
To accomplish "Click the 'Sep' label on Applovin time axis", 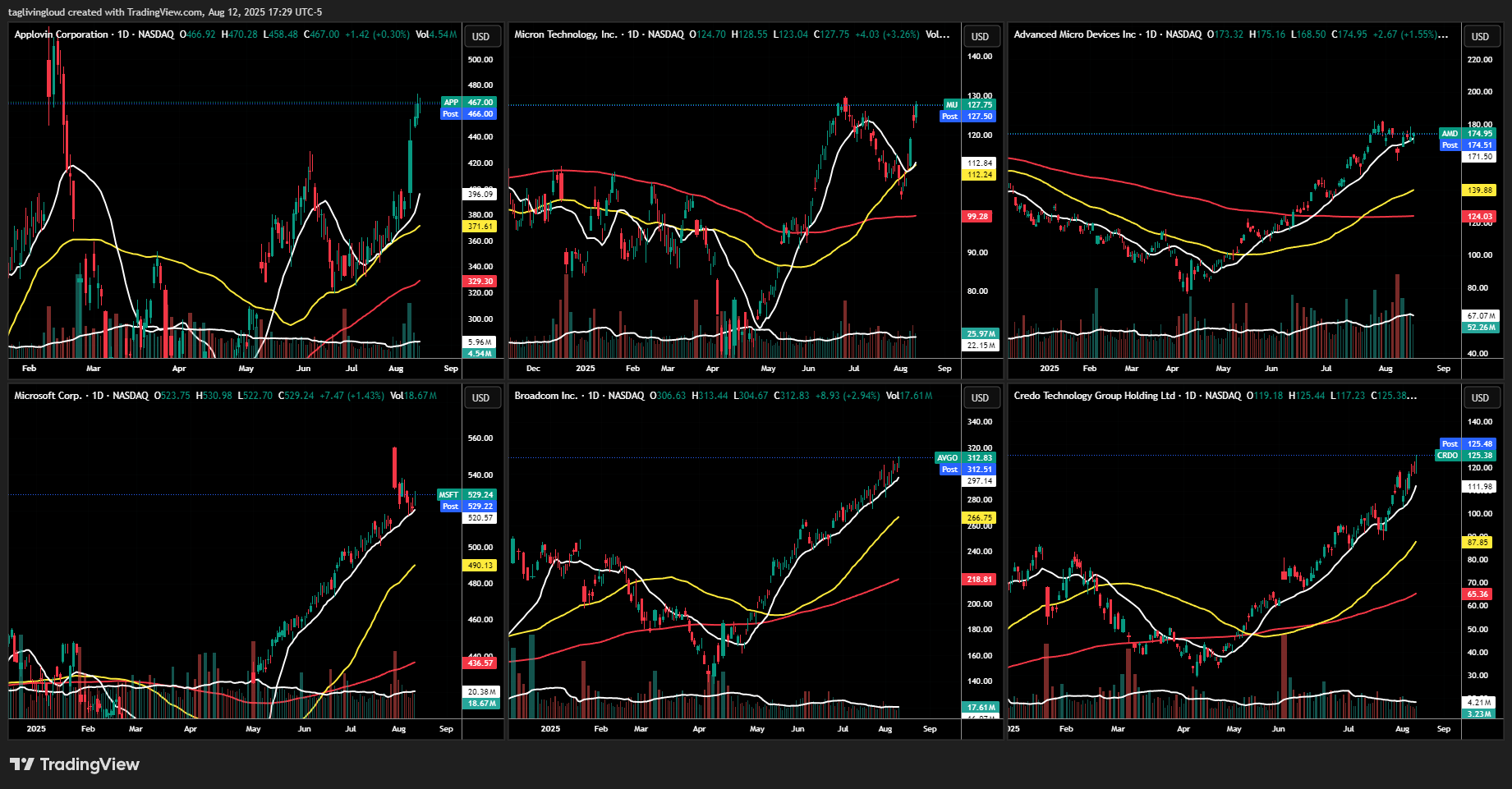I will [x=451, y=369].
